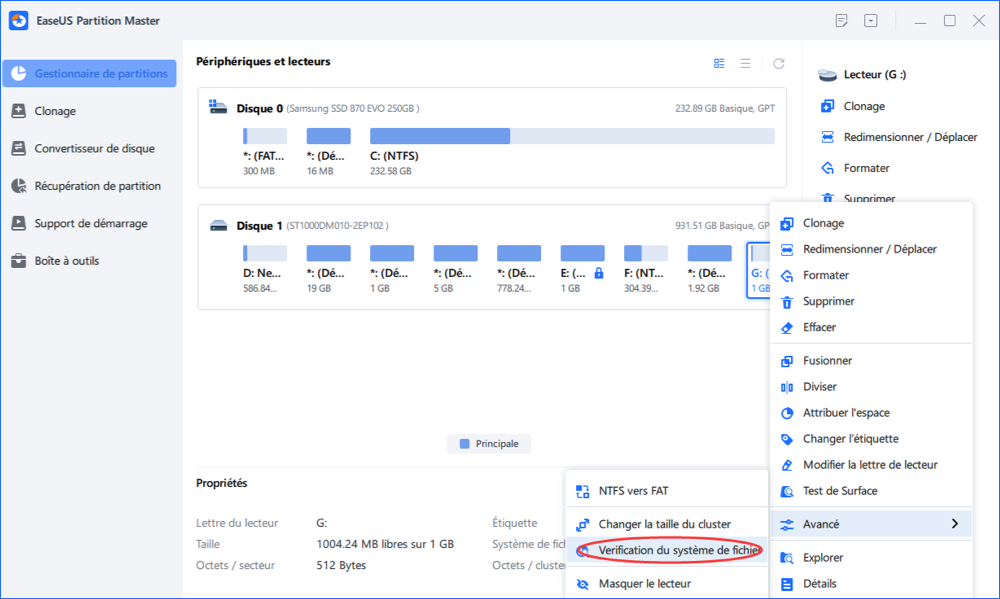Screen dimensions: 1000x599
Task: Open the feedback notes icon in title bar
Action: 841,20
